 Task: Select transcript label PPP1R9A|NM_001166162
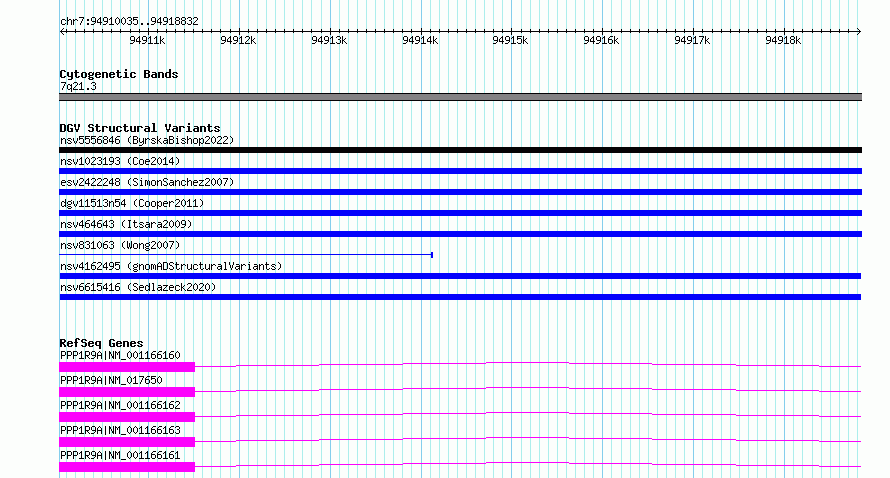120,405
